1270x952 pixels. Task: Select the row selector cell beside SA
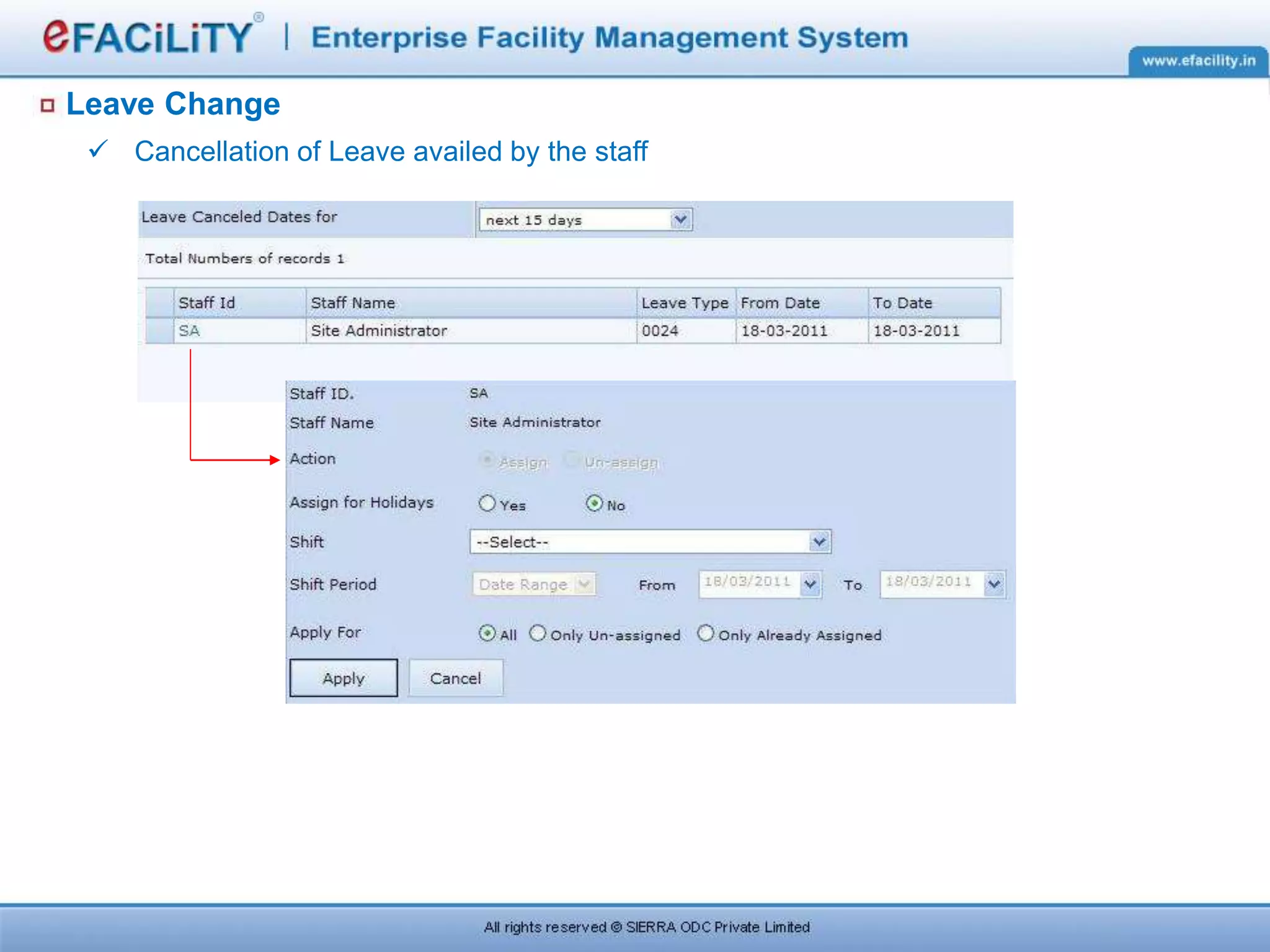click(160, 331)
